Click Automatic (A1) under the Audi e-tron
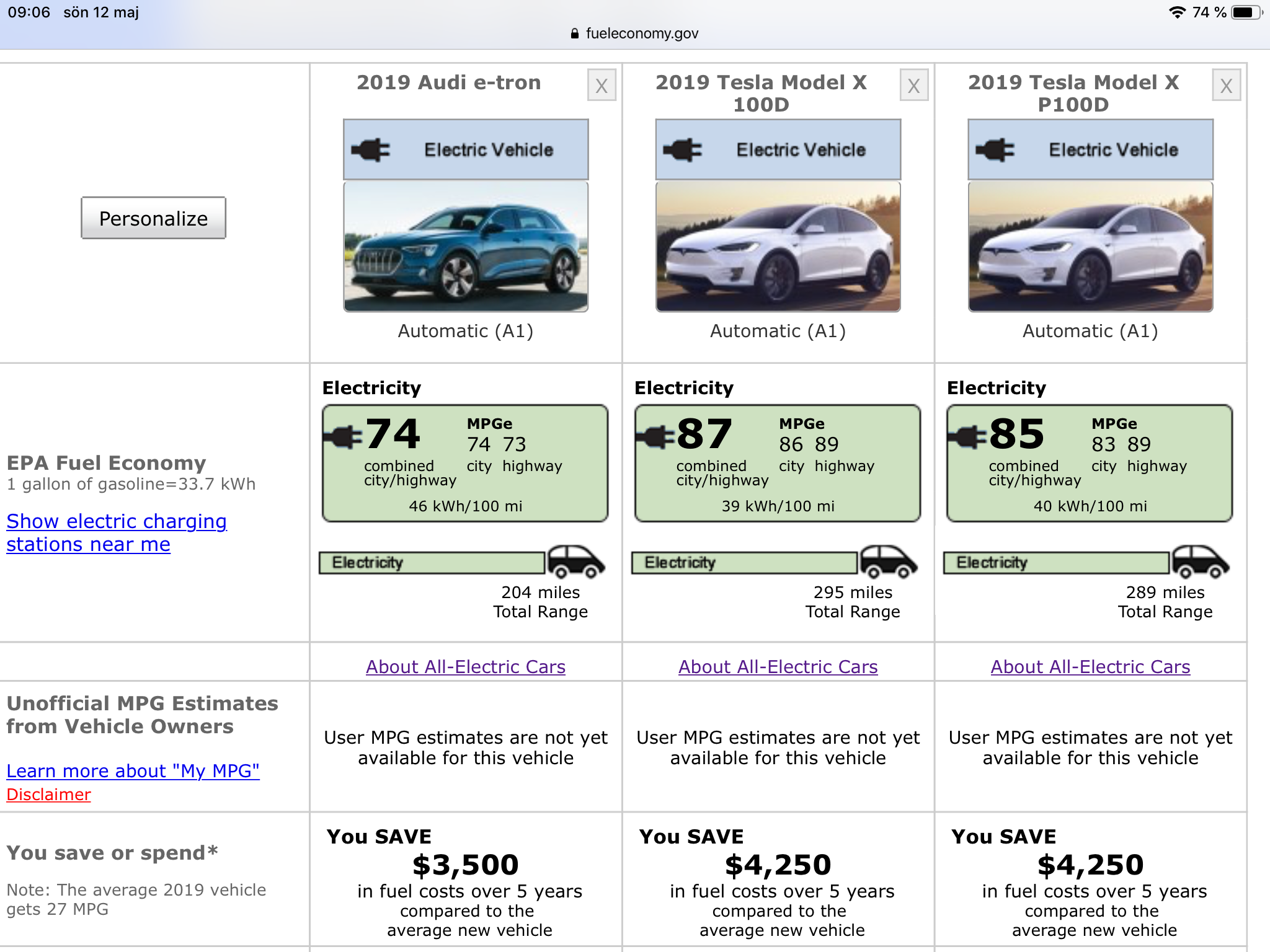Image resolution: width=1270 pixels, height=952 pixels. (x=466, y=331)
